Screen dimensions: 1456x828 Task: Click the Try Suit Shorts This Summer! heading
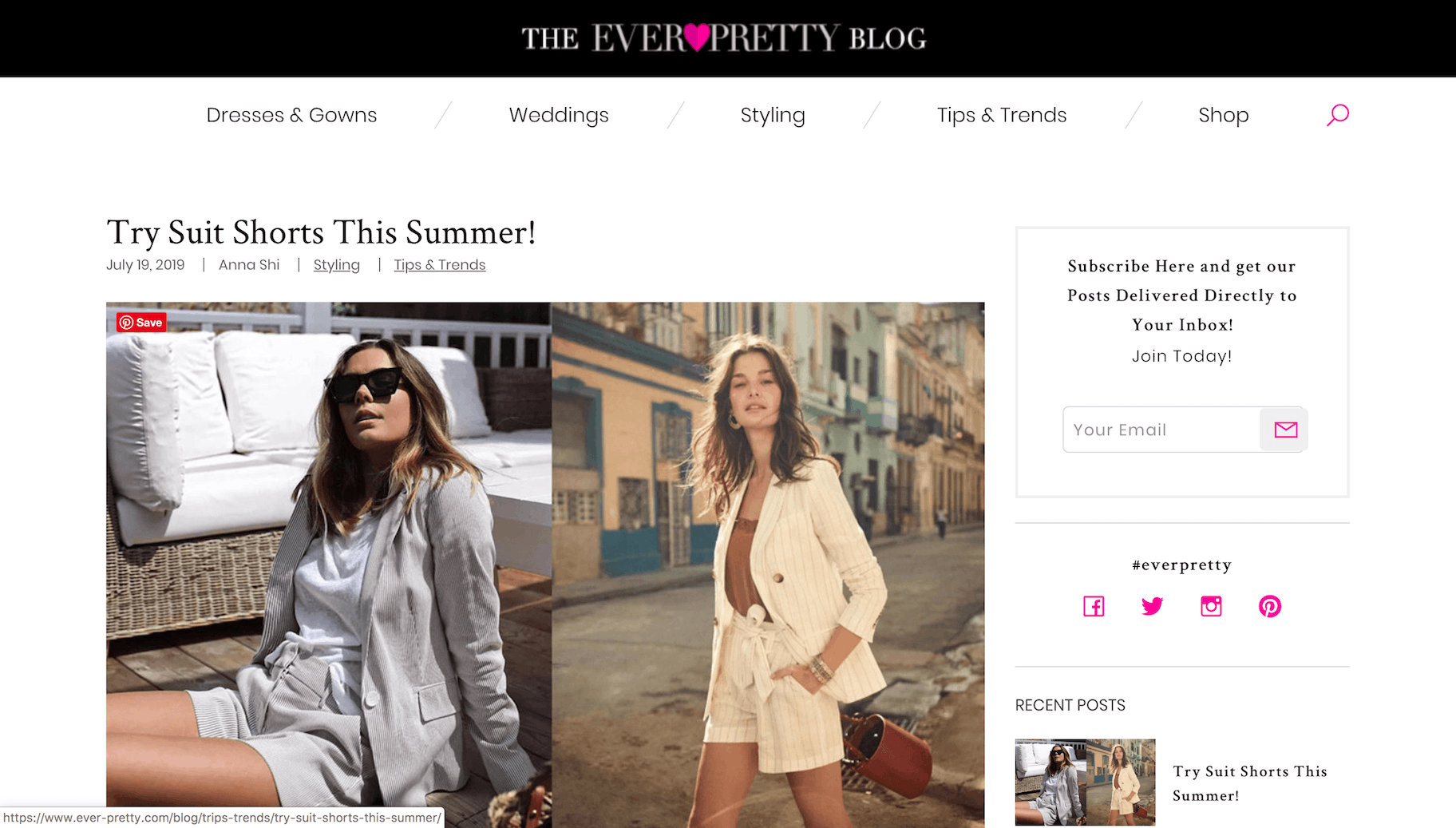(x=321, y=232)
